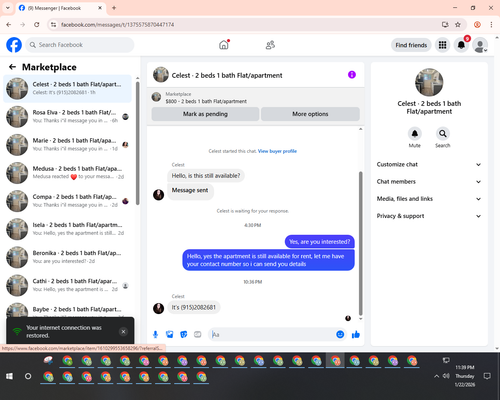
Task: Choose a sticker icon
Action: (184, 334)
